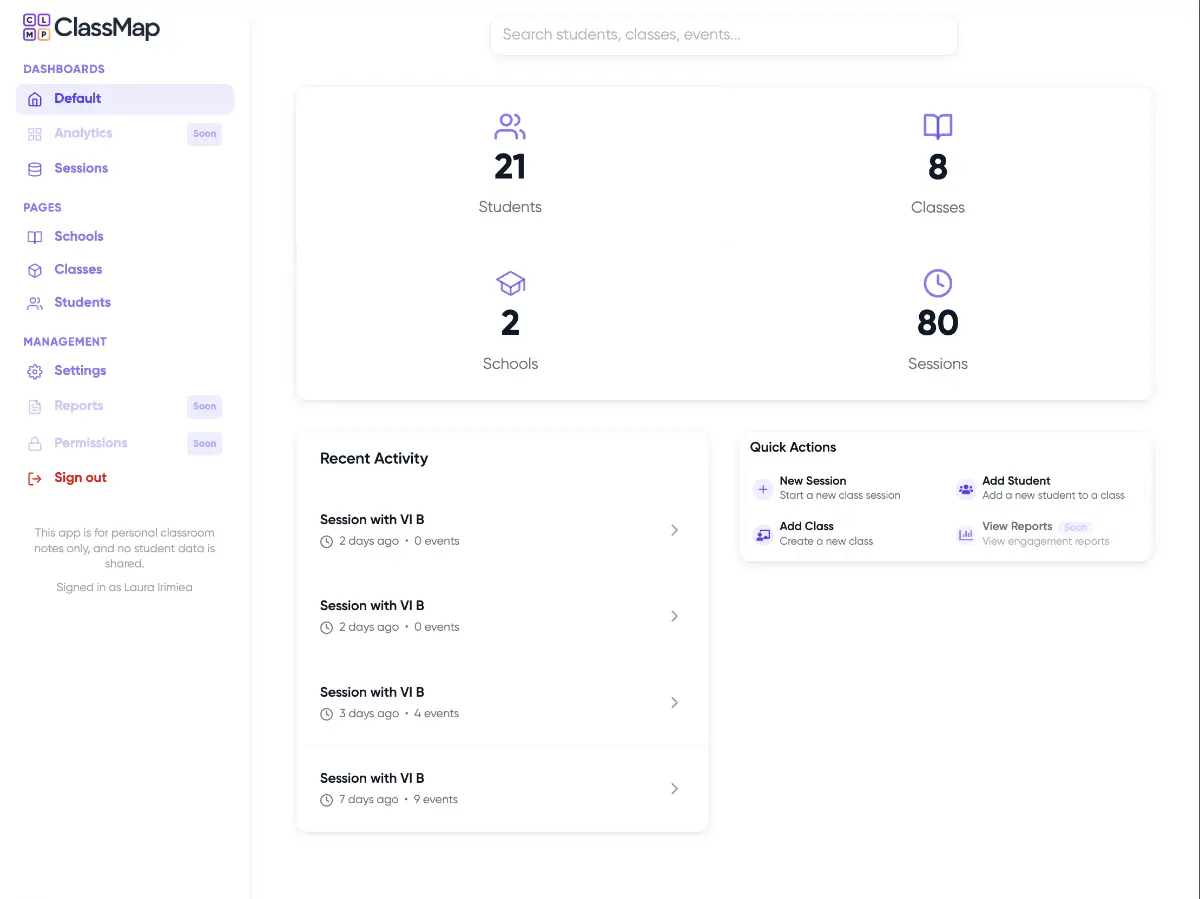Click the Add Class icon

tap(763, 534)
